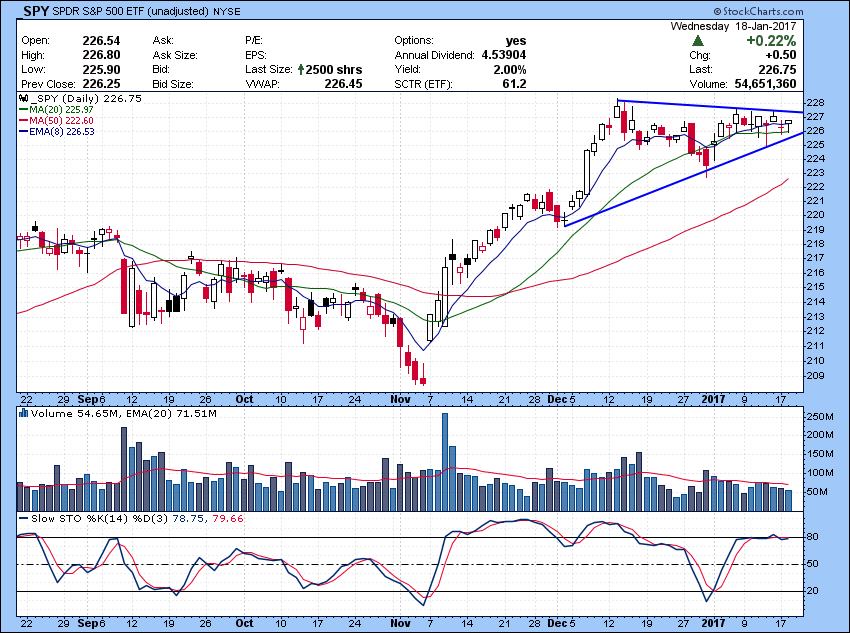This screenshot has height=633, width=850.
Task: Click the Low value 225.90
Action: click(101, 69)
